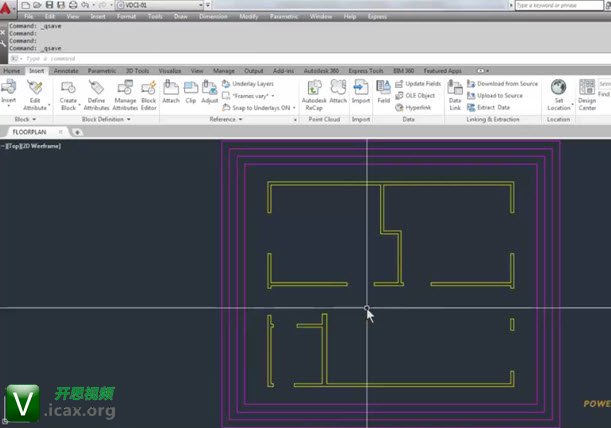Viewport: 611px width, 428px height.
Task: Click the Set Location icon
Action: [x=558, y=91]
